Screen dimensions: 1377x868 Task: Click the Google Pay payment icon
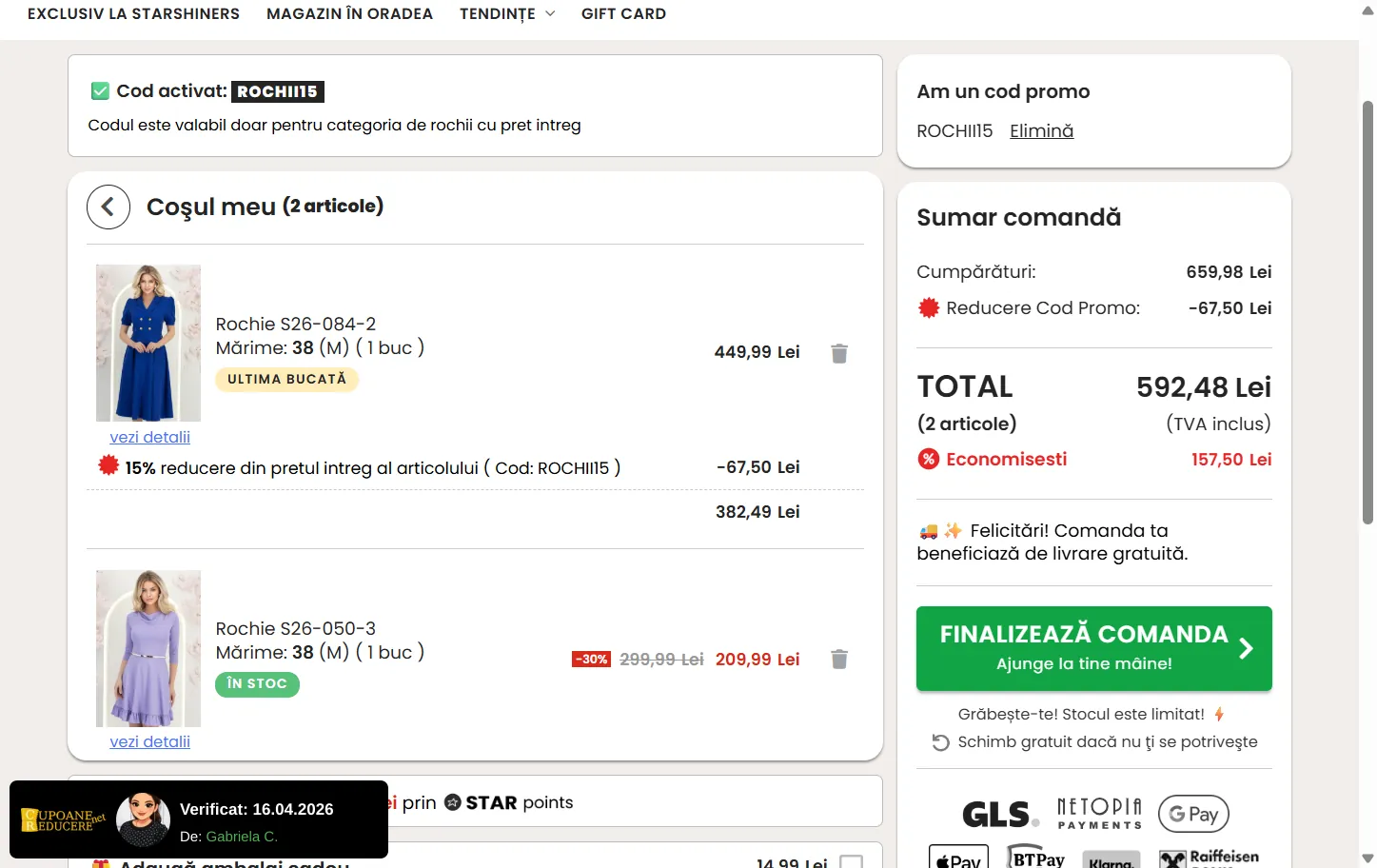(x=1193, y=814)
